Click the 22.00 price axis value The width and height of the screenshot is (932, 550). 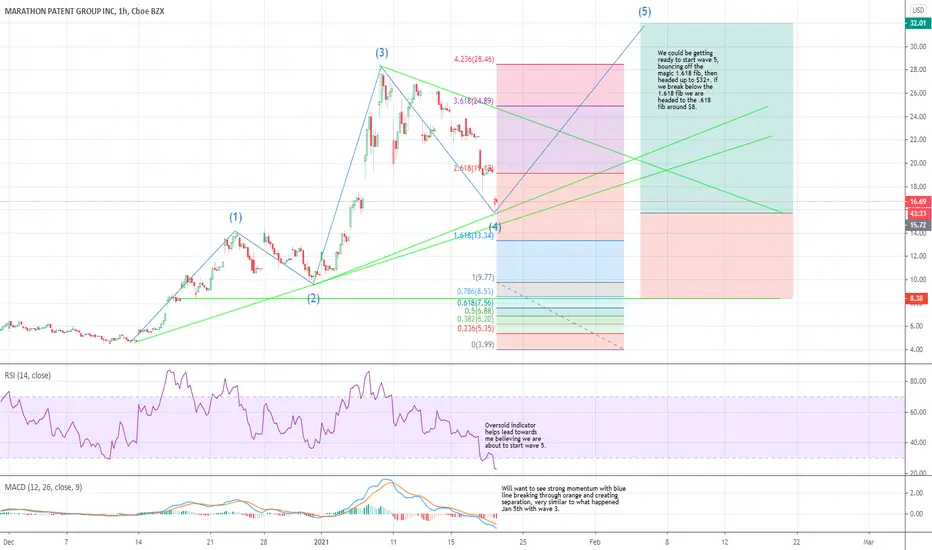[918, 139]
